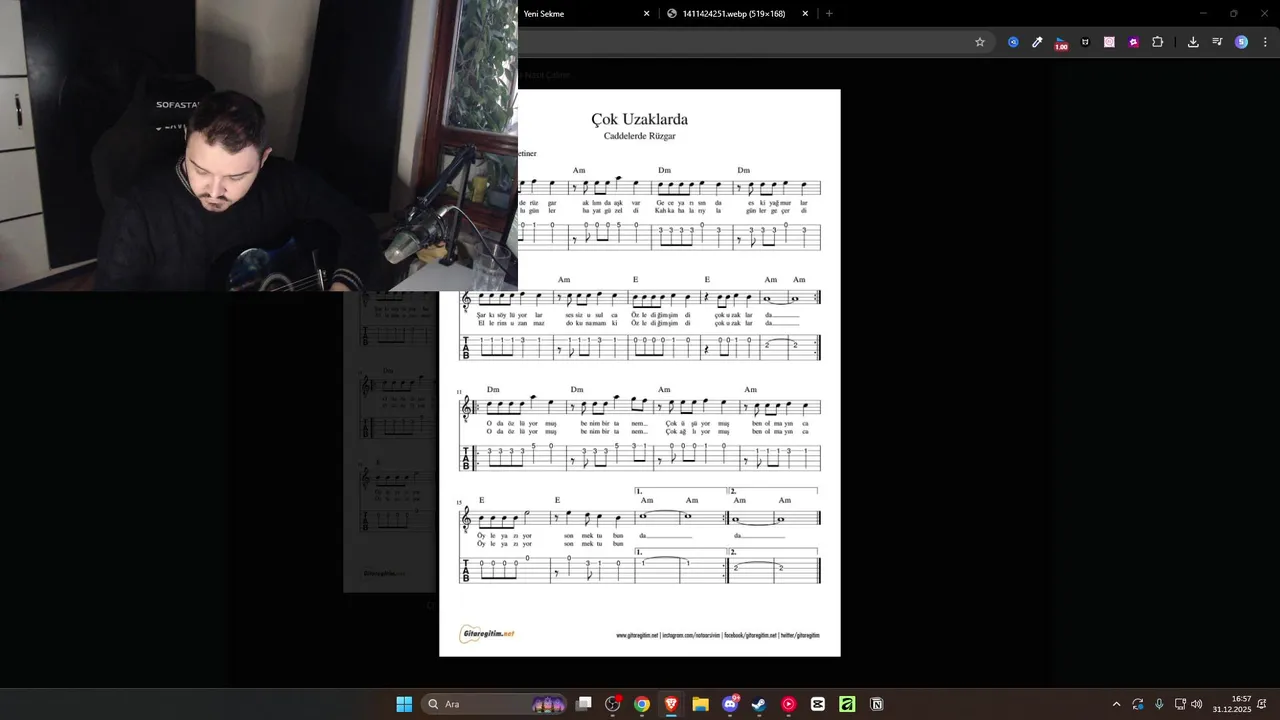Open the pink square extension icon
This screenshot has width=1280, height=720.
click(x=1109, y=42)
